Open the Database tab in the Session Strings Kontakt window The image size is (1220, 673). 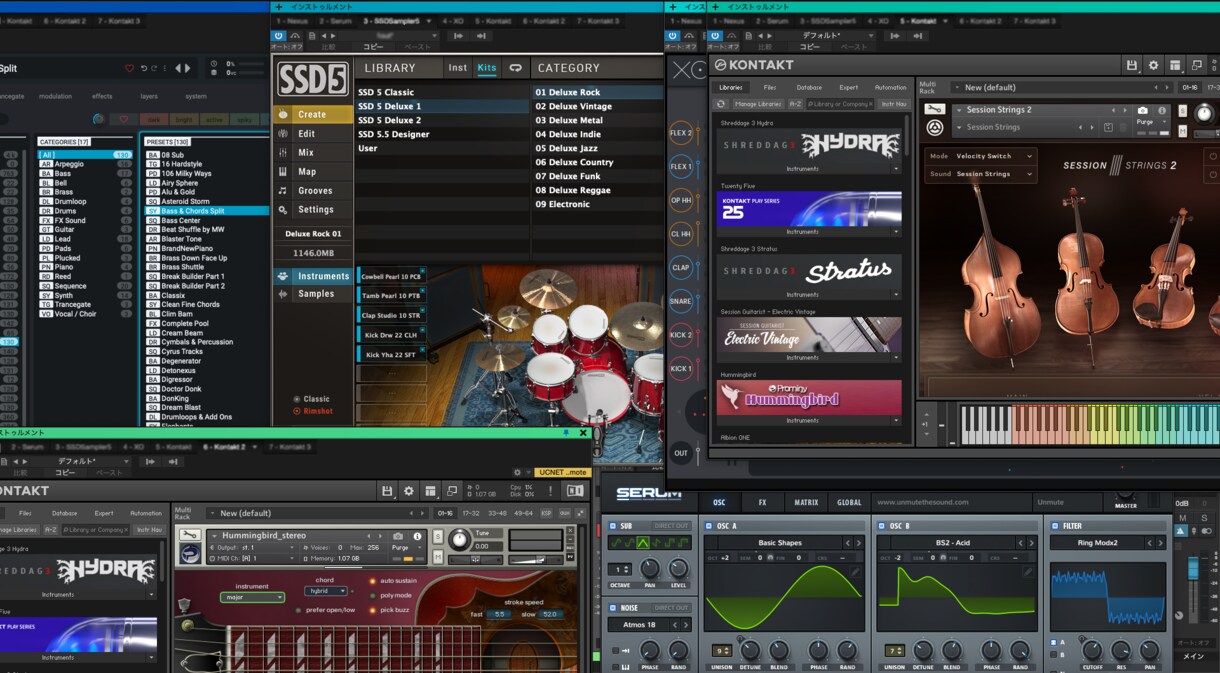pyautogui.click(x=809, y=87)
